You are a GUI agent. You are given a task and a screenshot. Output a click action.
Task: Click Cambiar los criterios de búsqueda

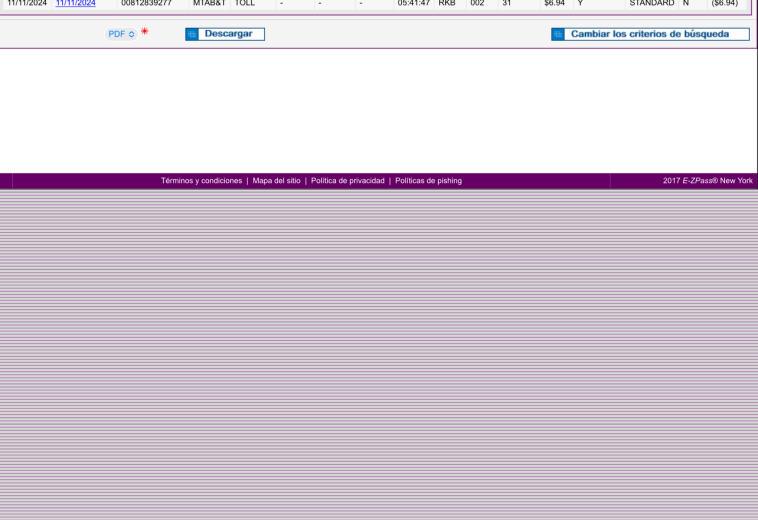(x=650, y=34)
